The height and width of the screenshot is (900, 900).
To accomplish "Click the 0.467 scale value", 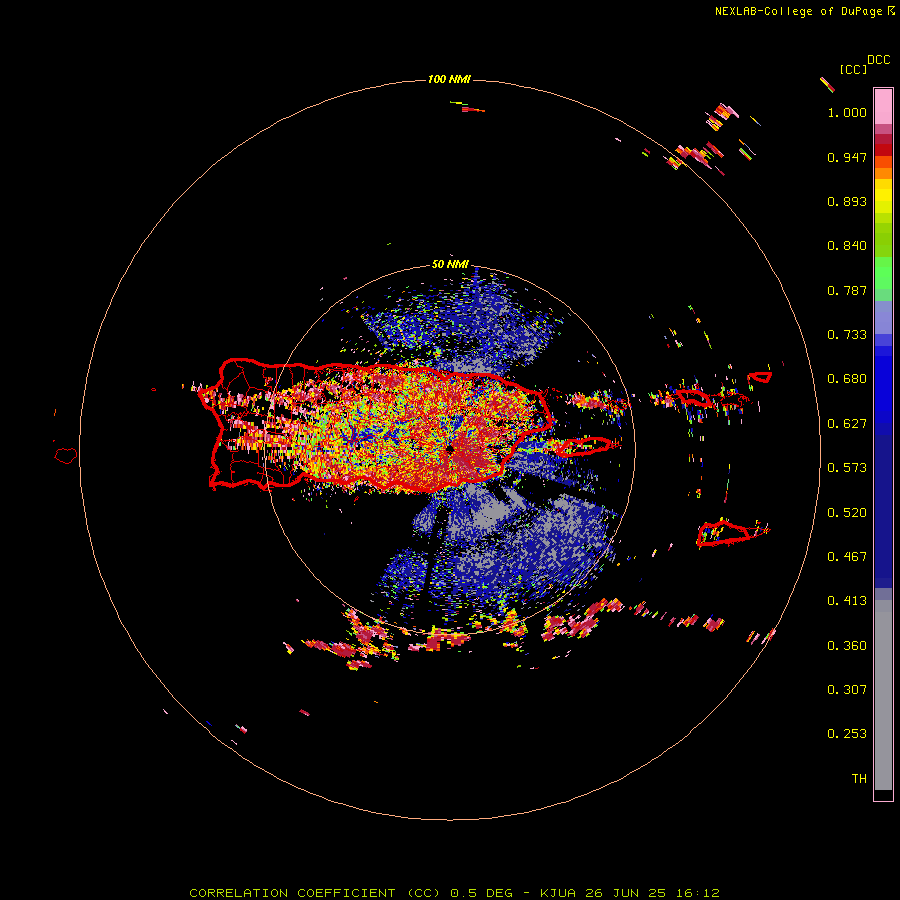I will 847,557.
